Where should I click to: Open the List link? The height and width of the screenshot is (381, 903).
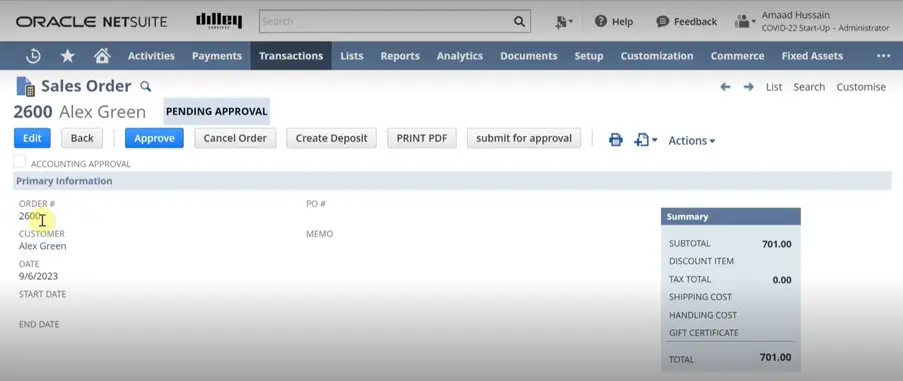774,87
